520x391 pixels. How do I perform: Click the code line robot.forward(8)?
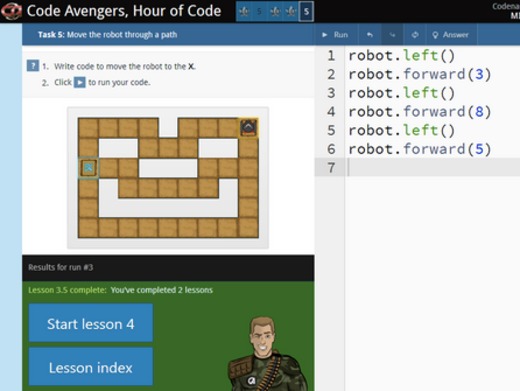coord(419,112)
